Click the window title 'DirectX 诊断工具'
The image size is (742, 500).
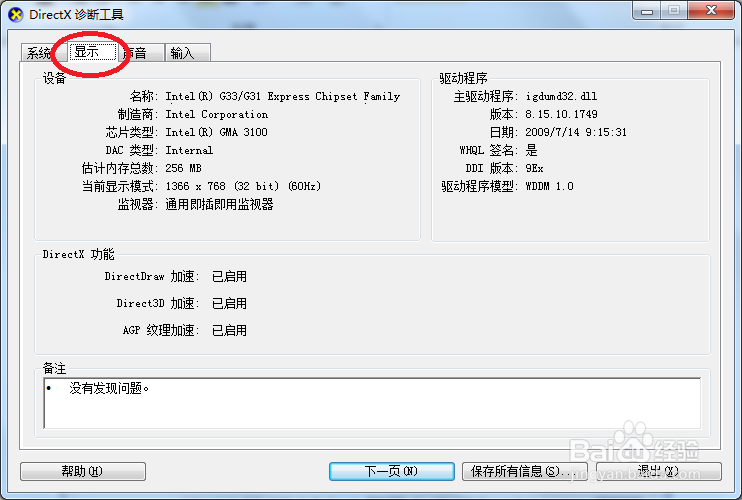click(76, 15)
